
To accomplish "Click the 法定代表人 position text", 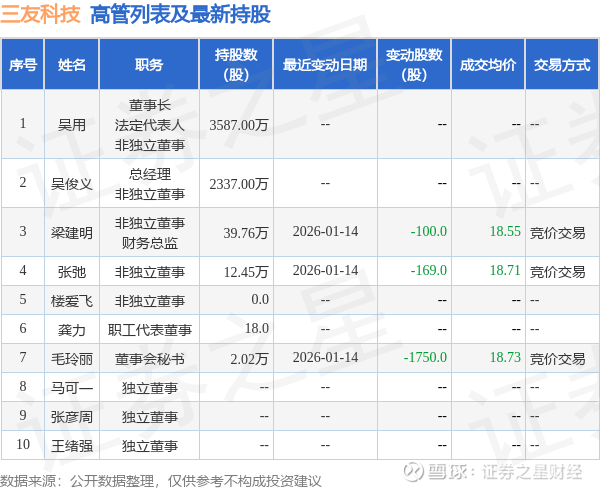I will pos(149,125).
